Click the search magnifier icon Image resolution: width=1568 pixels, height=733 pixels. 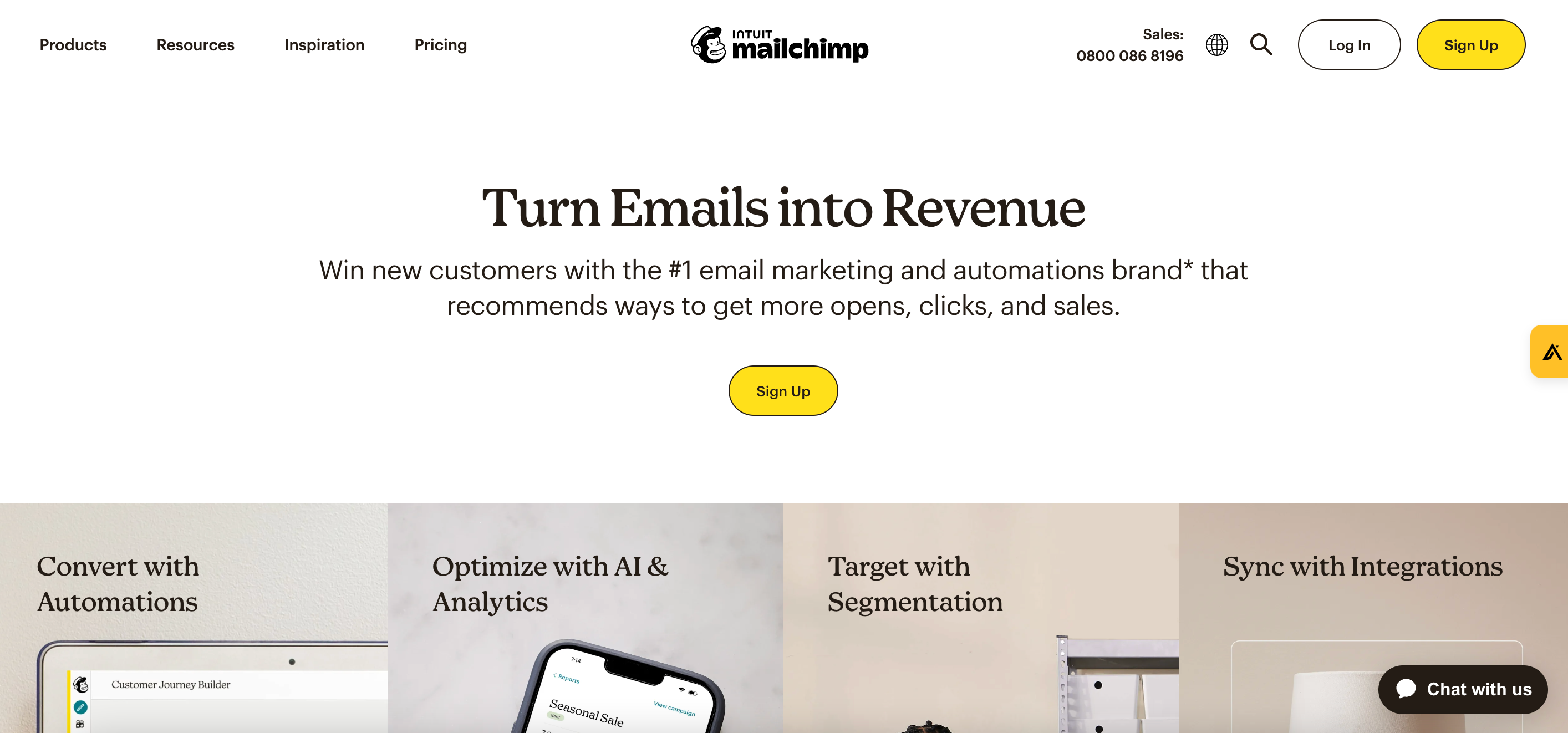(1262, 44)
